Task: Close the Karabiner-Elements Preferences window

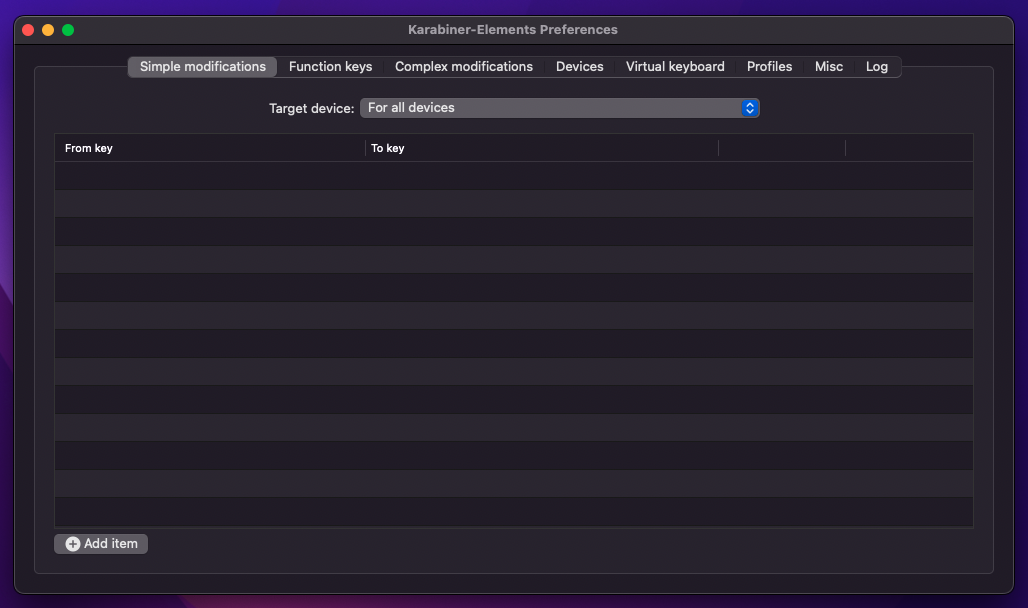Action: [x=28, y=30]
